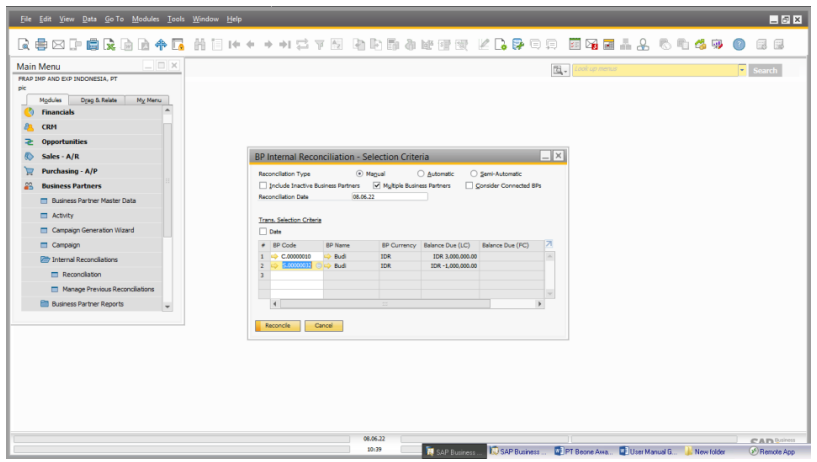
Task: Open the File menu
Action: coord(26,19)
